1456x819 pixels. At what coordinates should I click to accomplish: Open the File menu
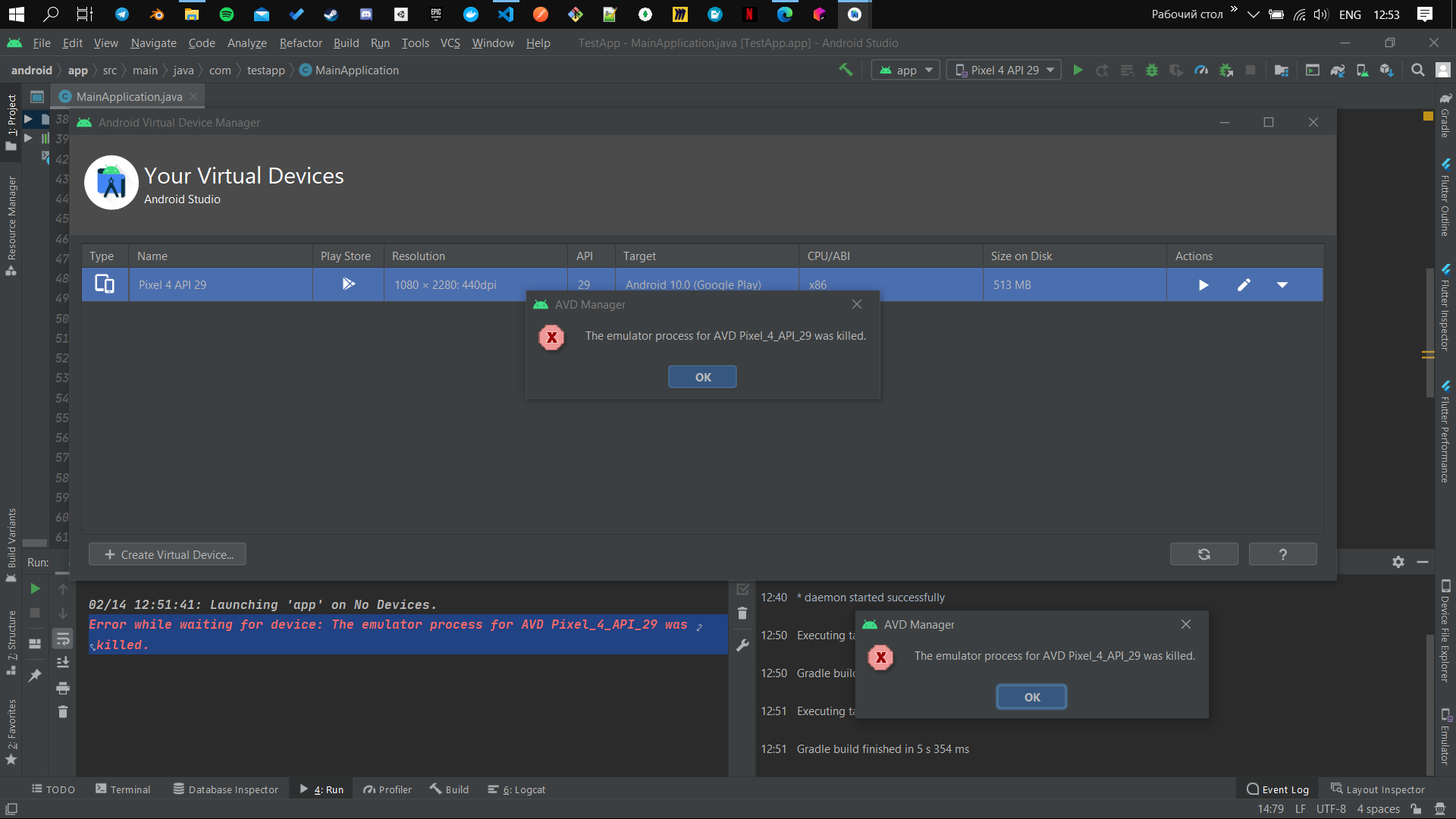click(42, 43)
